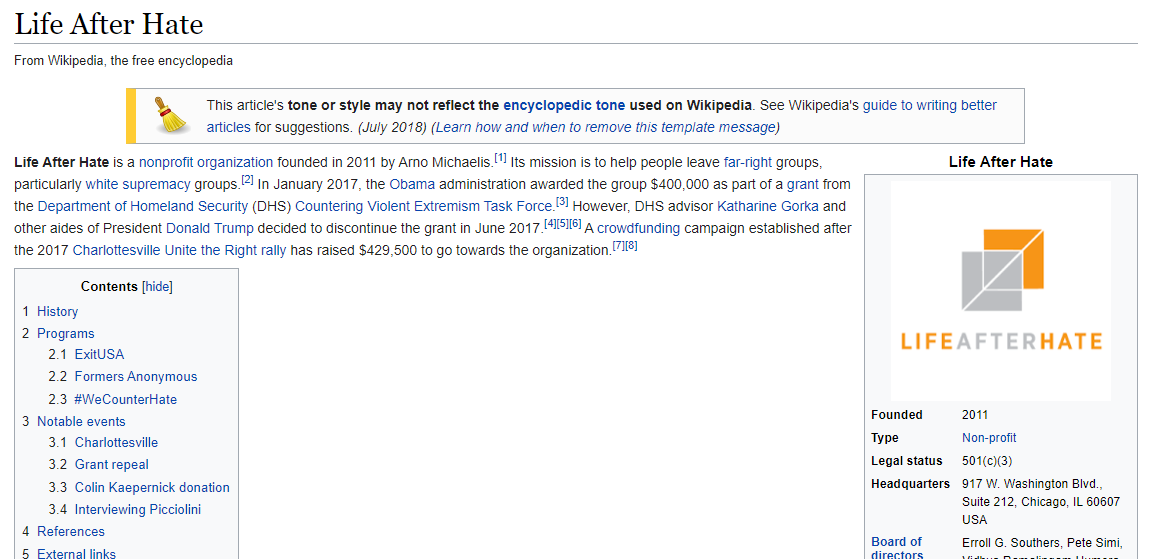
Task: Open the nonprofit organization link
Action: [206, 161]
